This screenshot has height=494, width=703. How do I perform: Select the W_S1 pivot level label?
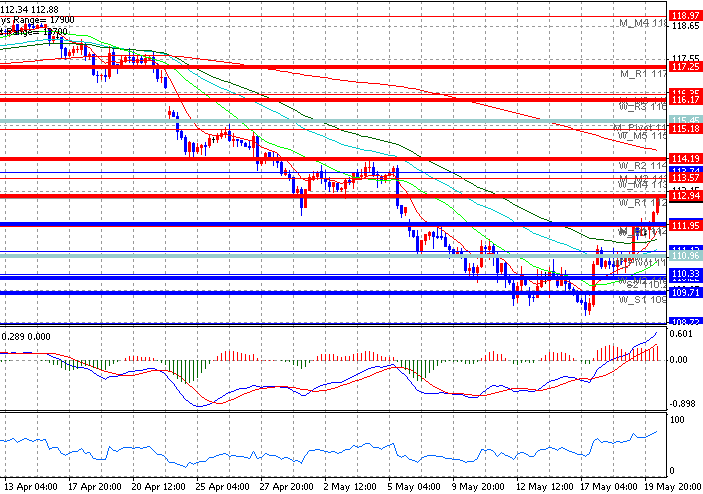pyautogui.click(x=643, y=299)
